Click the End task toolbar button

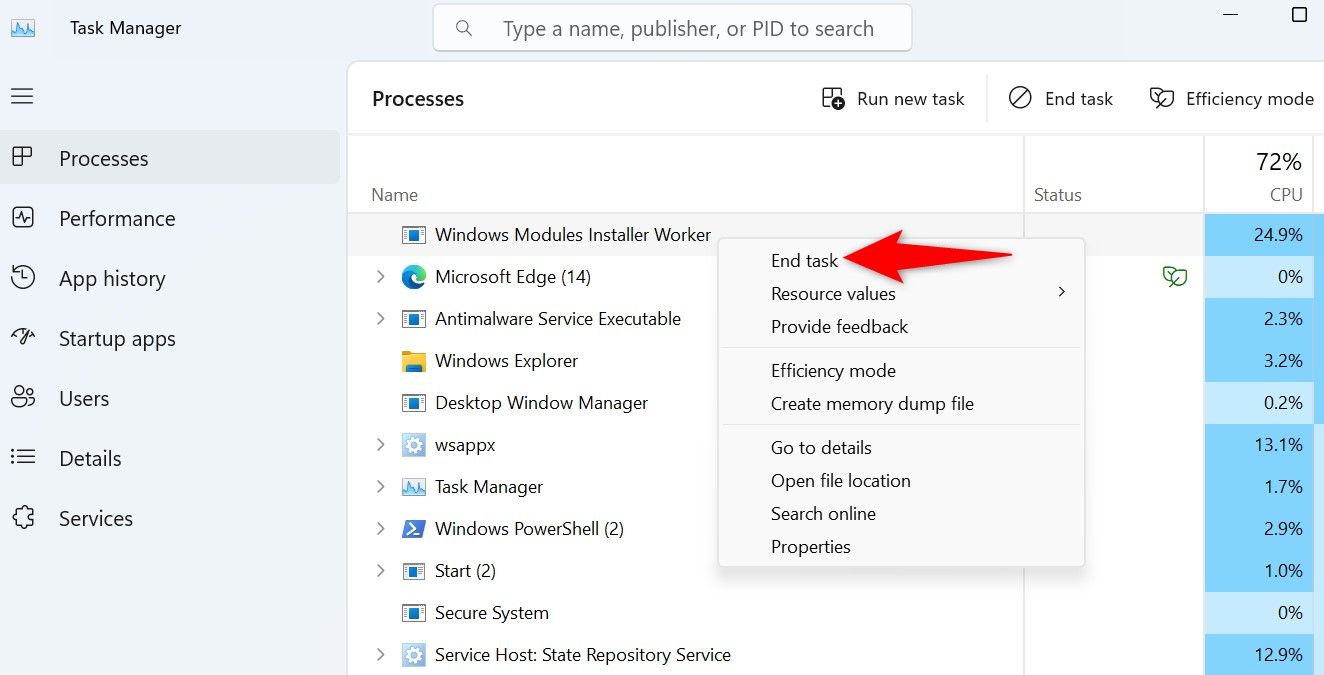1062,98
